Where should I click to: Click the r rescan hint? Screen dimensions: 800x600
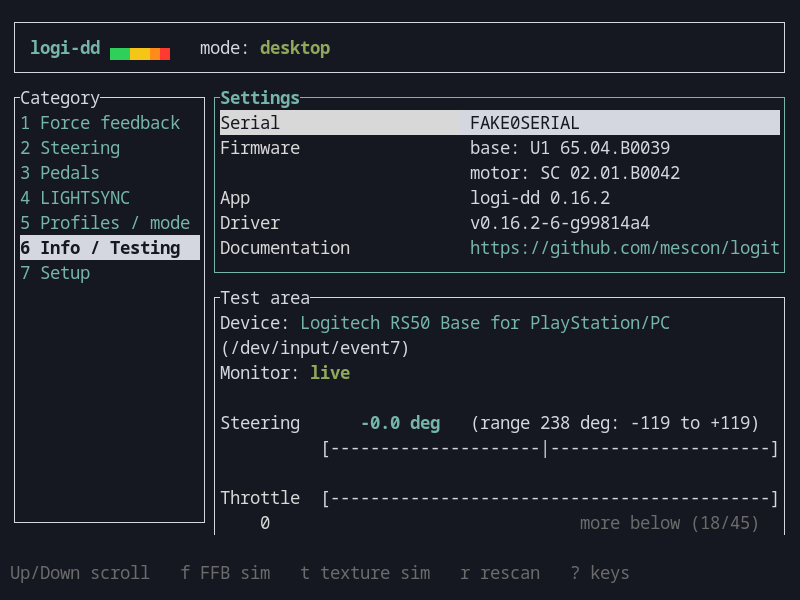500,573
